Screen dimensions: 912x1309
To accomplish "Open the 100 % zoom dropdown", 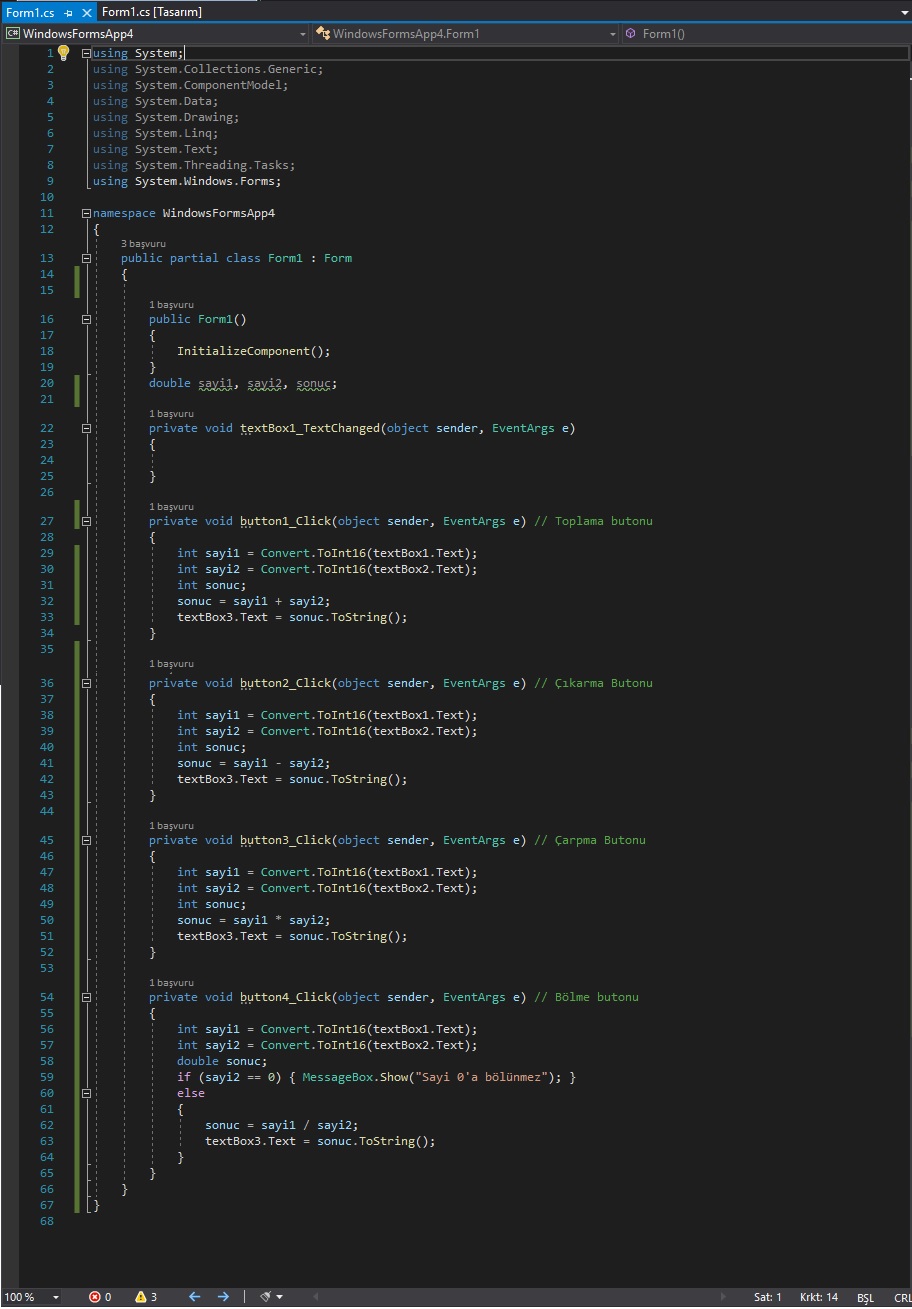I will pyautogui.click(x=32, y=1297).
